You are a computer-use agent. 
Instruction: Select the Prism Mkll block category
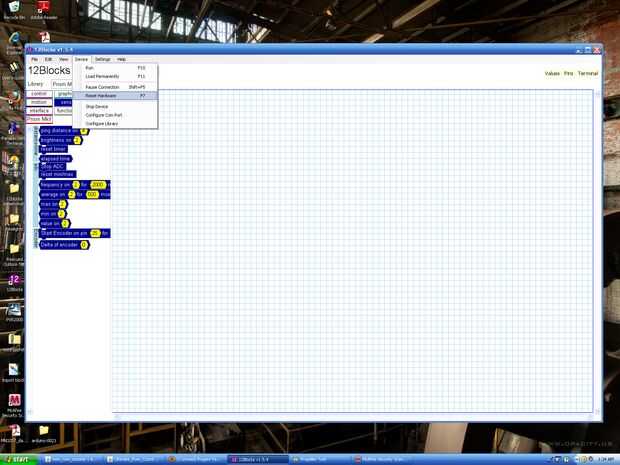click(39, 119)
